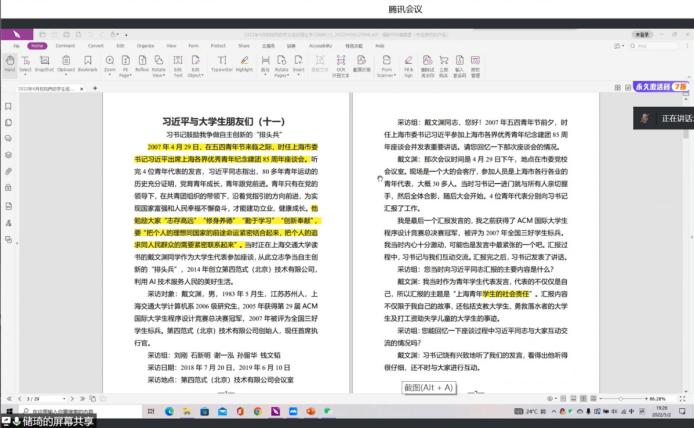Open the Accessibility tab
694x428 pixels.
tap(320, 46)
